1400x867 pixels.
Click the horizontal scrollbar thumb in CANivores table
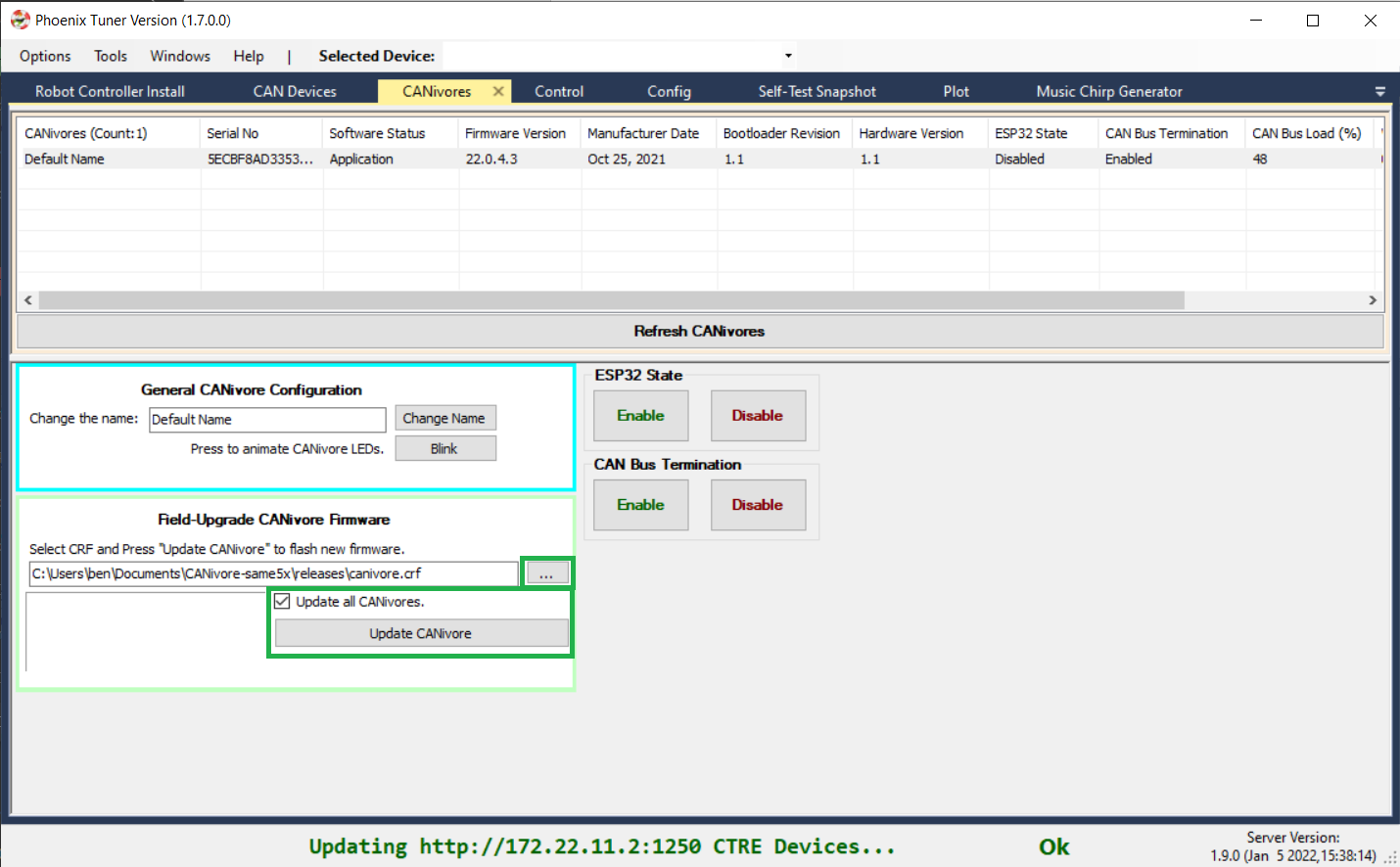coord(611,300)
